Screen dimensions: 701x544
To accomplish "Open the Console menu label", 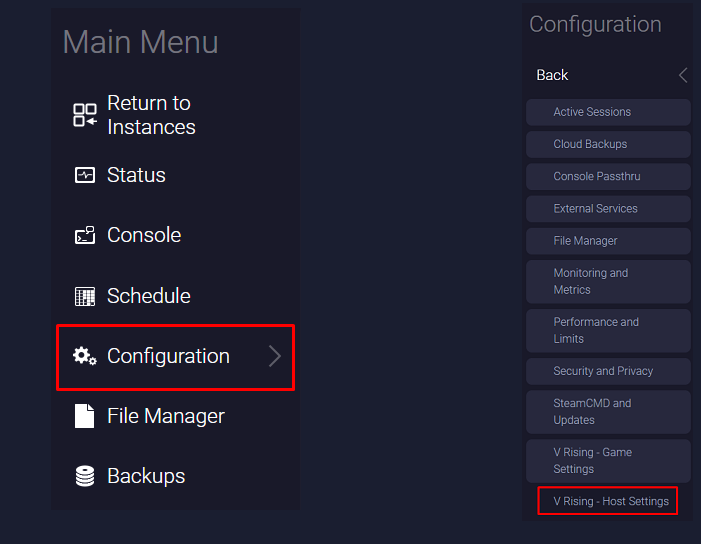I will pyautogui.click(x=144, y=235).
